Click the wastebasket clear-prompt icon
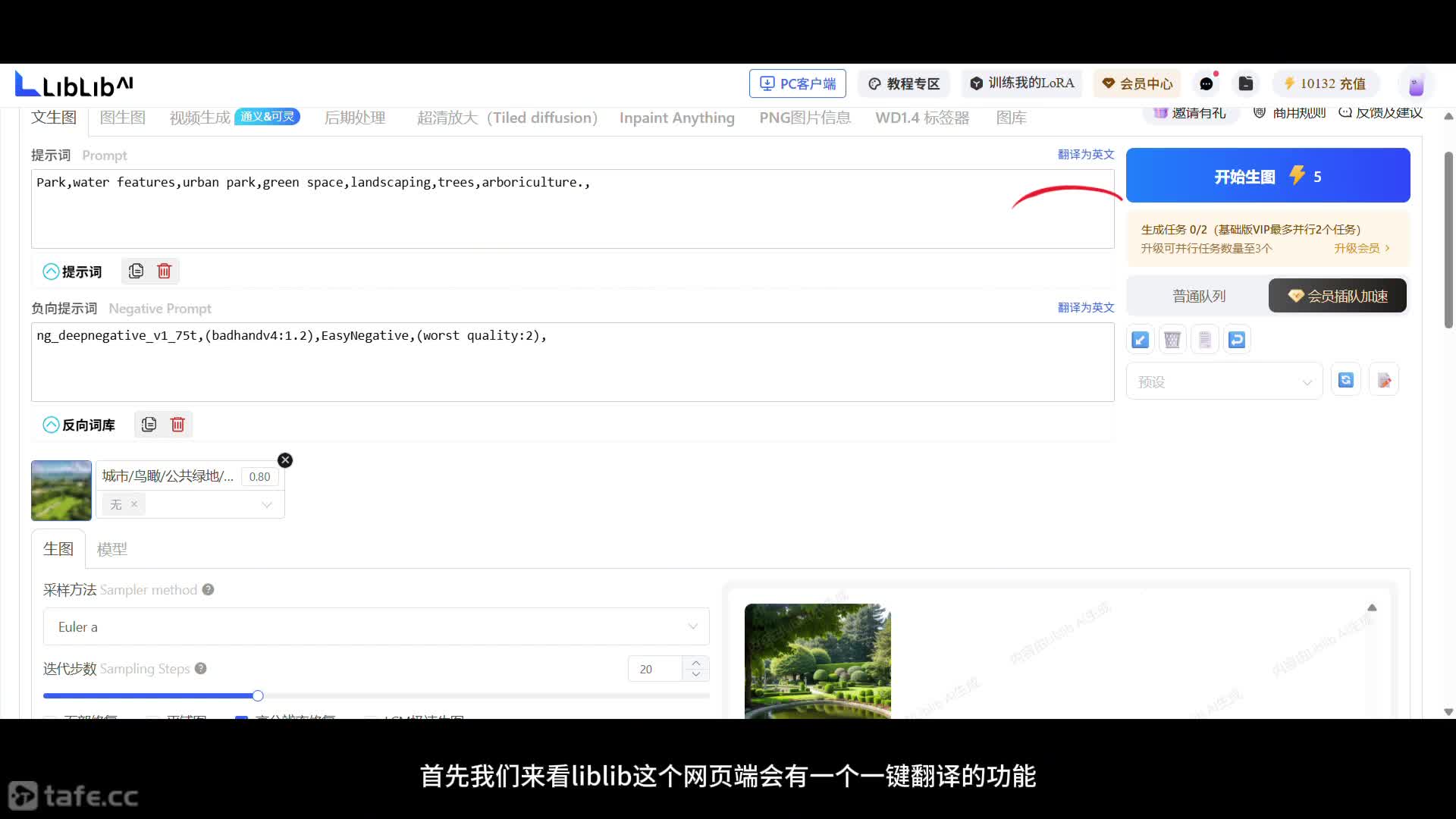Viewport: 1456px width, 819px height. point(1172,340)
